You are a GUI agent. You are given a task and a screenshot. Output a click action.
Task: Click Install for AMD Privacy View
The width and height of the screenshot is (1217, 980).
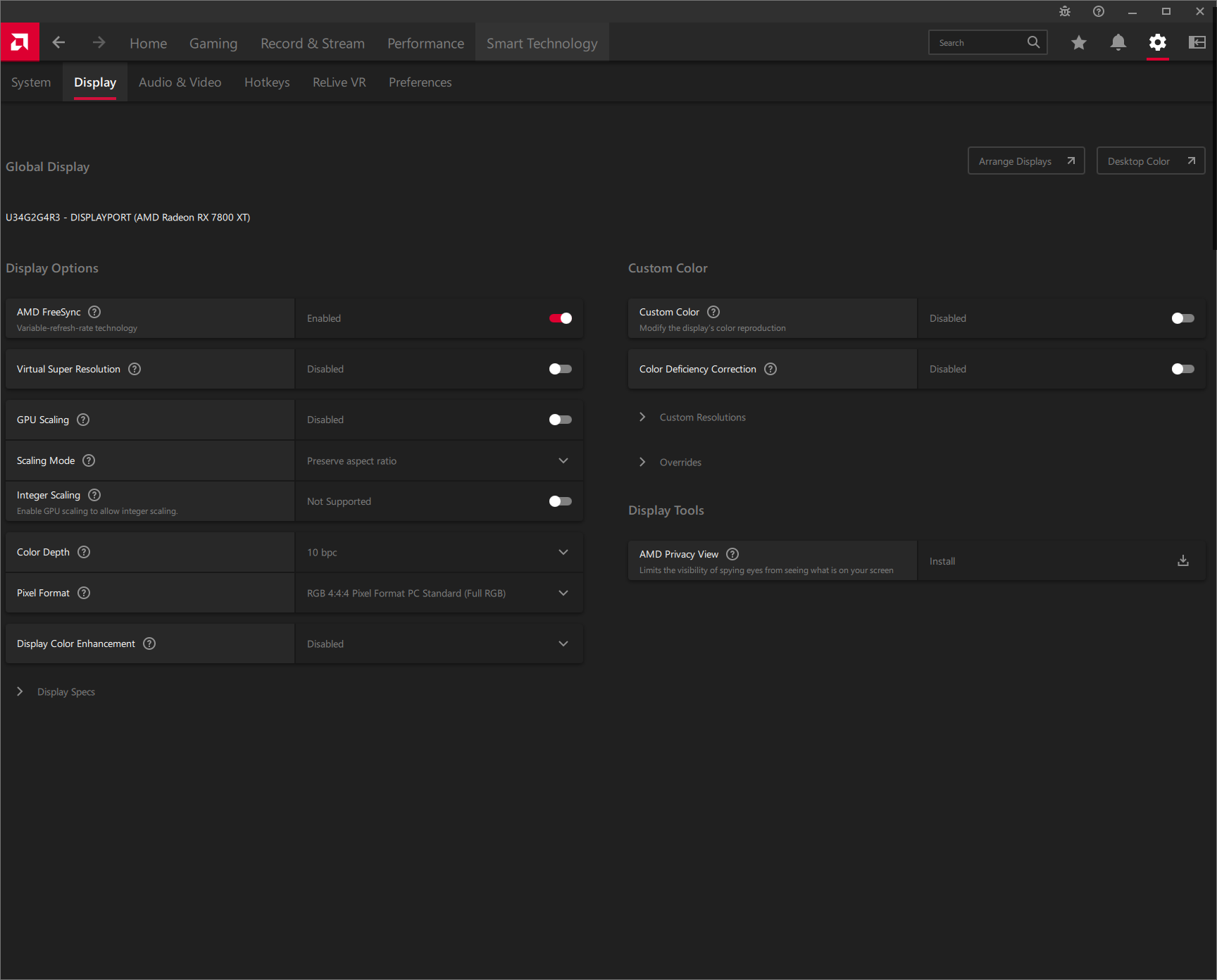pyautogui.click(x=942, y=561)
